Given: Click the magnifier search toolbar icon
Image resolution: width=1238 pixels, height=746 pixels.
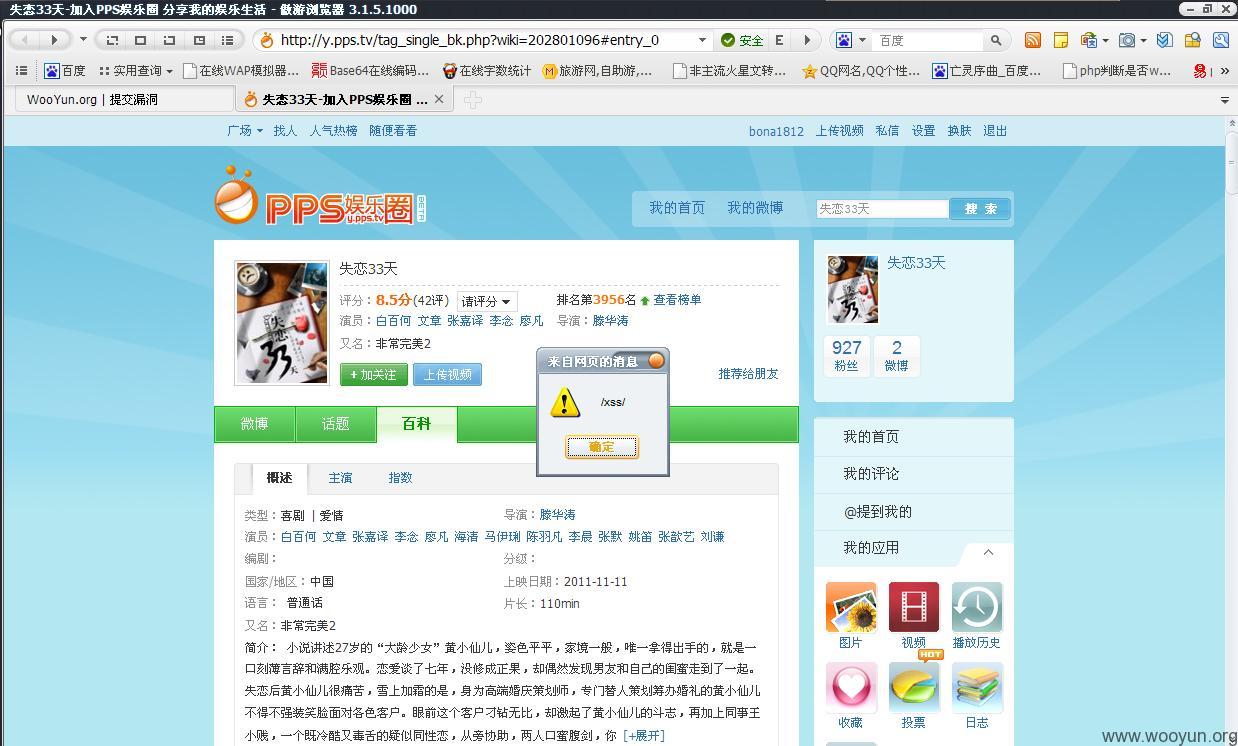Looking at the screenshot, I should click(1220, 40).
